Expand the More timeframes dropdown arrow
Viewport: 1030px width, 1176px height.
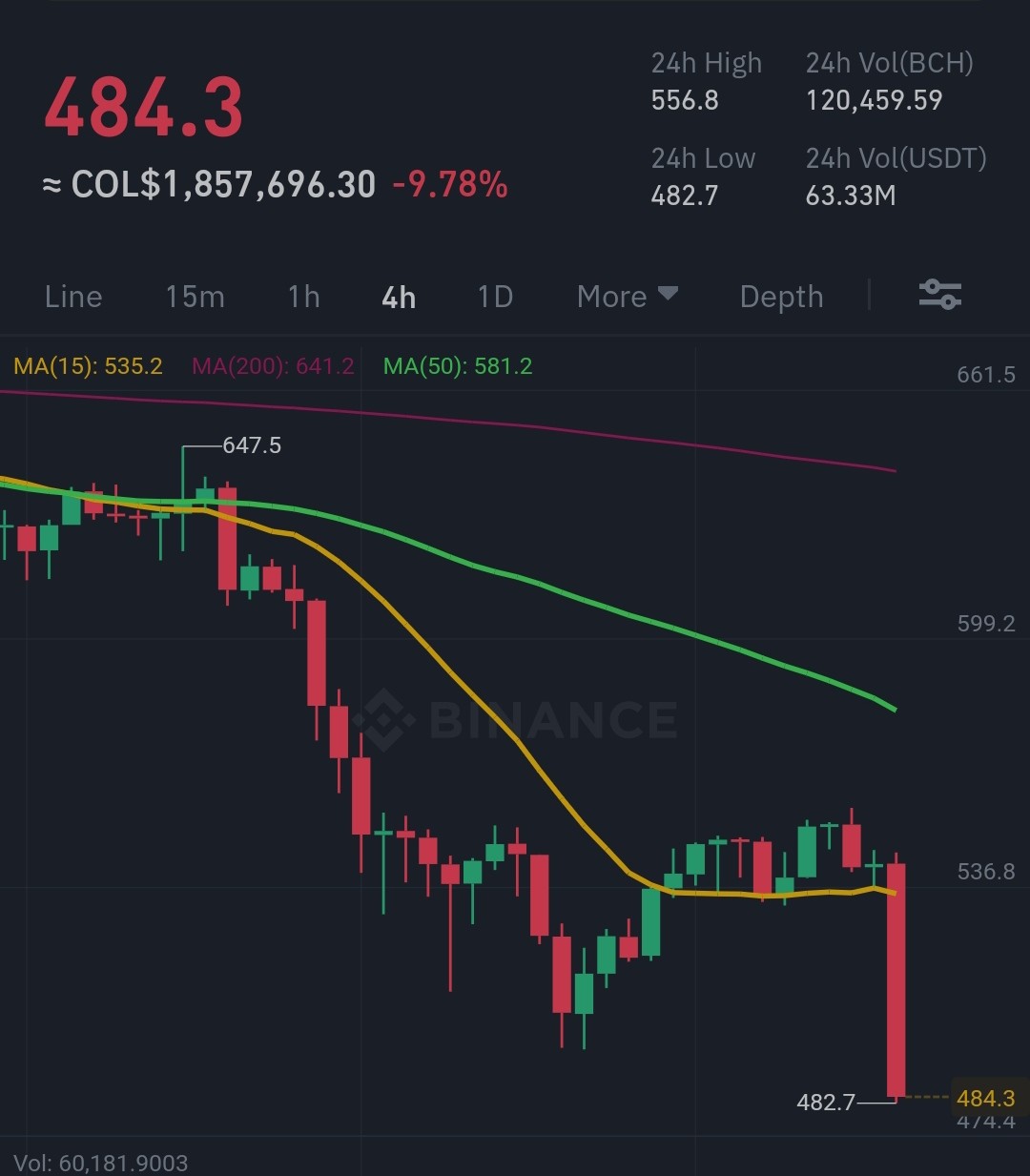tap(668, 293)
